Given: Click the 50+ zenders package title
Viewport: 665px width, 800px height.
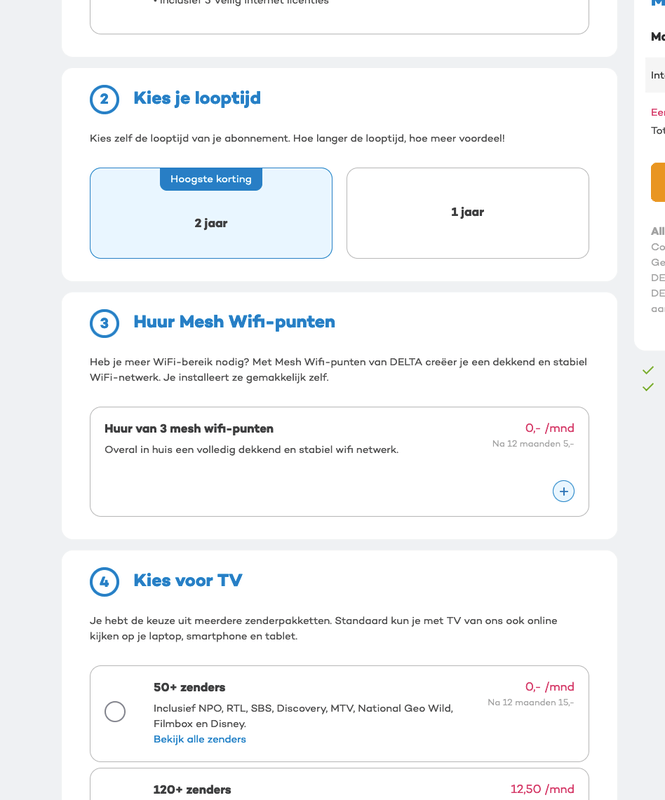Looking at the screenshot, I should click(189, 687).
